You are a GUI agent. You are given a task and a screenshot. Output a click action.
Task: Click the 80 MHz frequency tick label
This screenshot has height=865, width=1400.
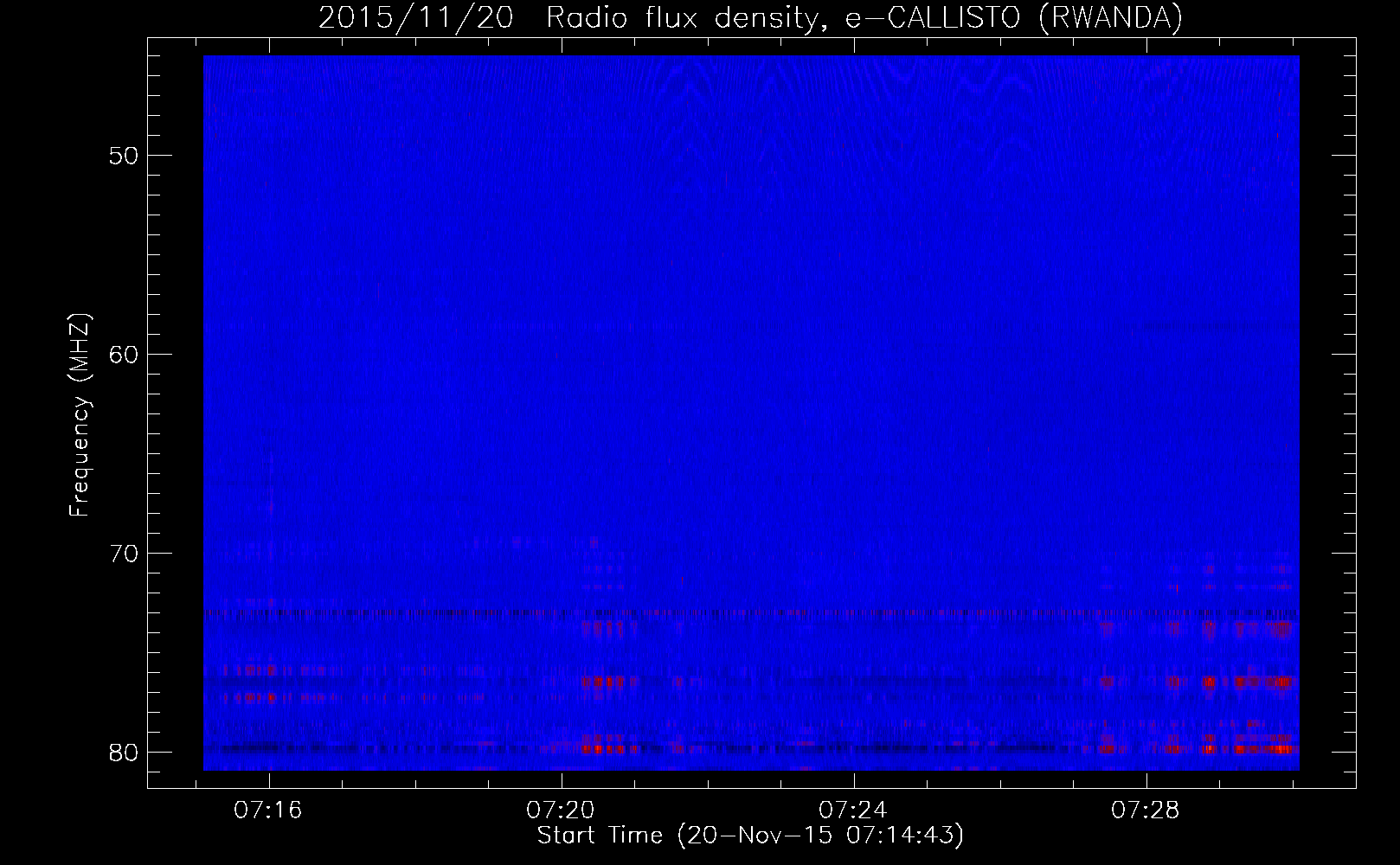tap(124, 753)
